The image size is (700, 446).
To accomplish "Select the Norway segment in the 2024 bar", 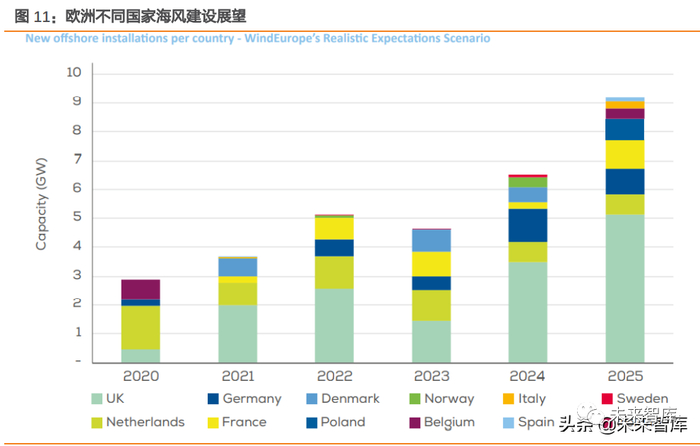I will click(x=528, y=182).
